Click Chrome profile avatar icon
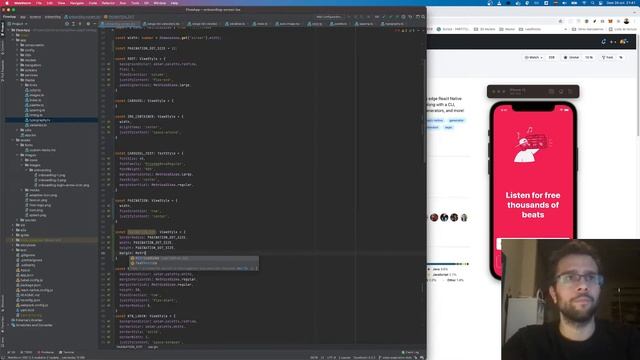 pos(627,21)
